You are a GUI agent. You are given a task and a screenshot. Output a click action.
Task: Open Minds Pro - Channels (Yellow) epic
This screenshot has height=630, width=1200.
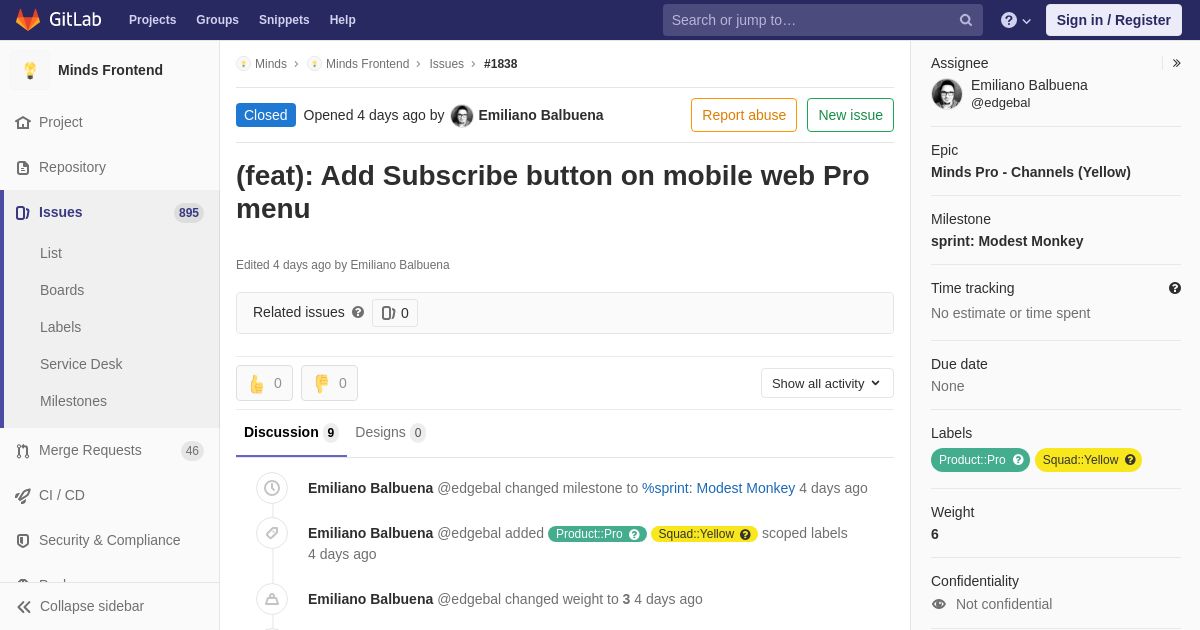click(x=1031, y=172)
